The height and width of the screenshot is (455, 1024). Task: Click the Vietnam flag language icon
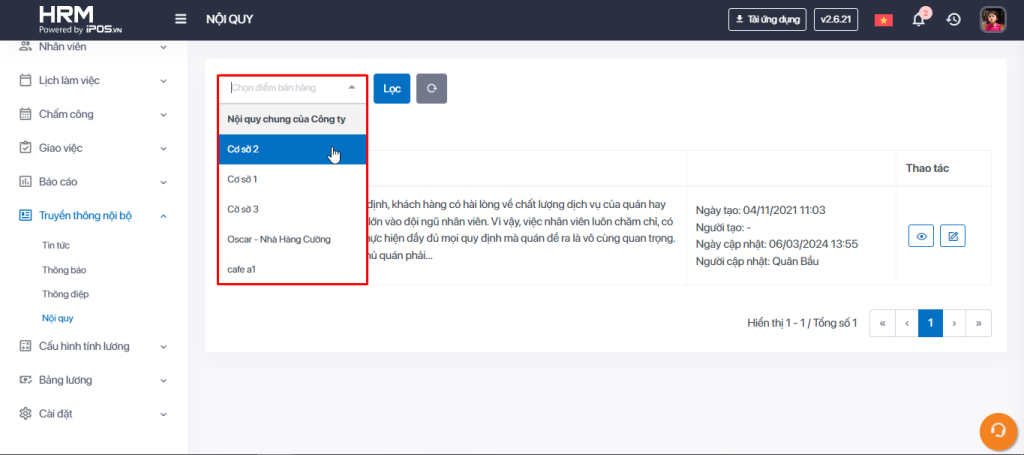coord(883,20)
